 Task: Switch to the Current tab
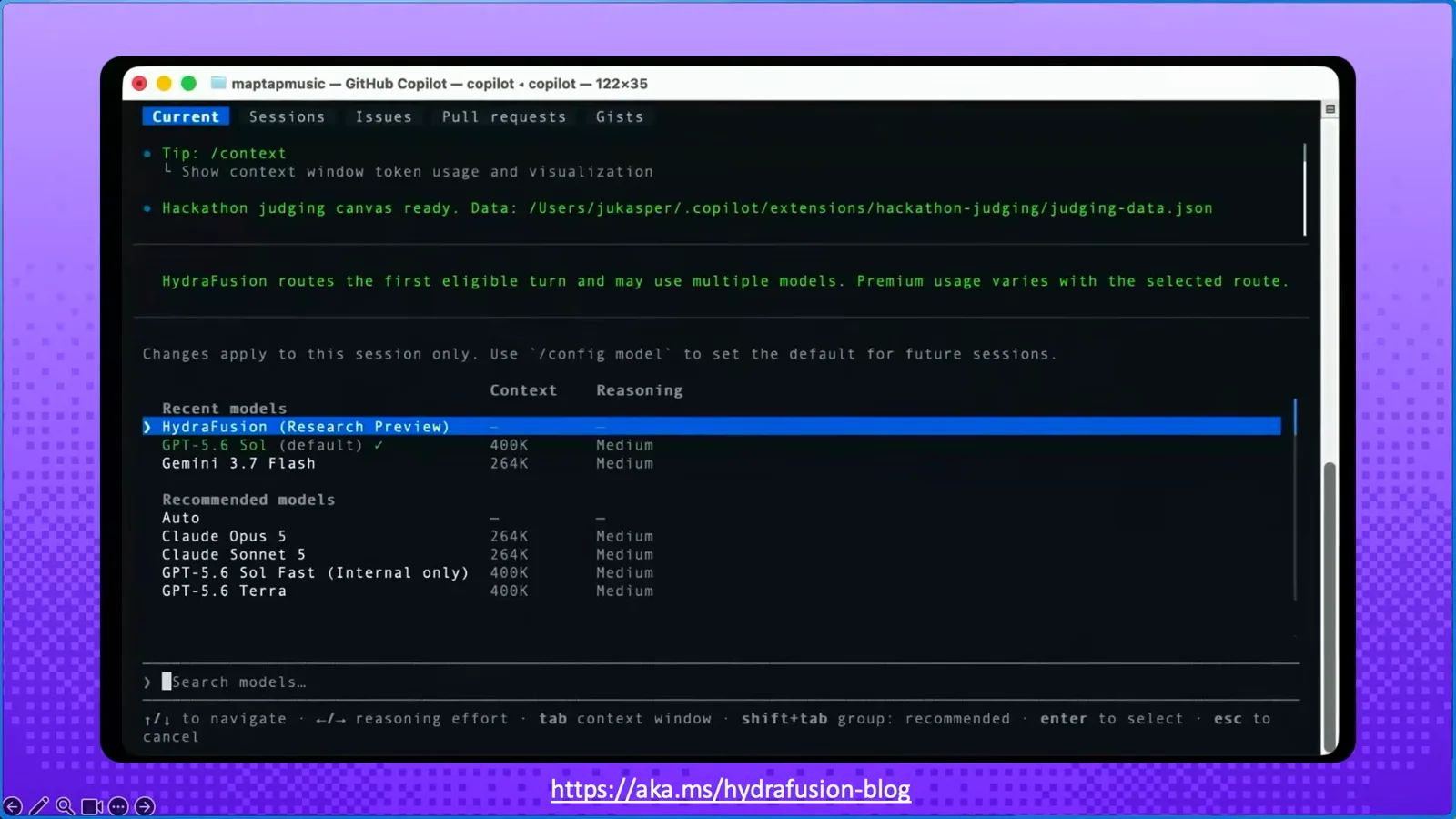click(x=186, y=116)
